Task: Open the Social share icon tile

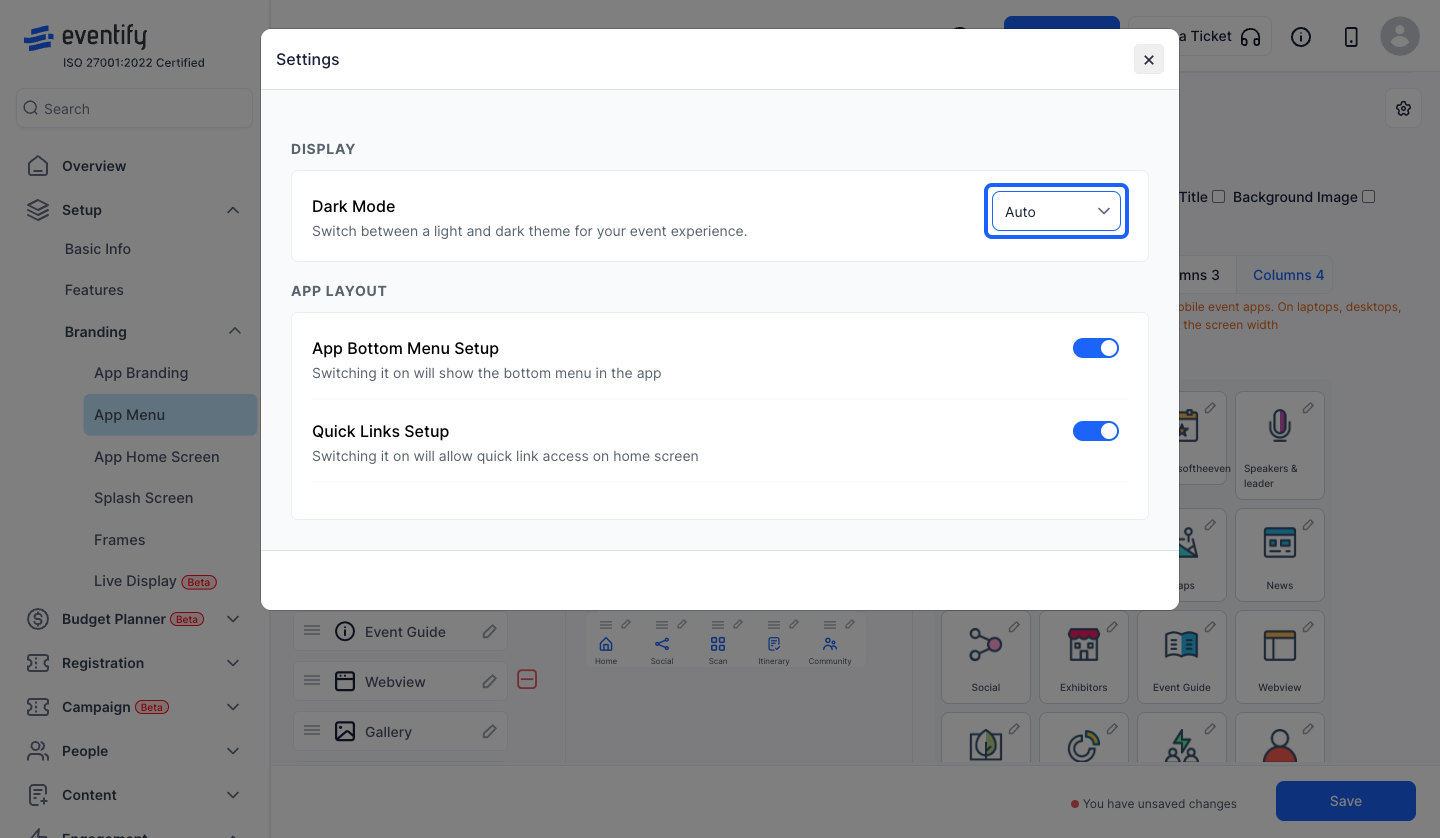Action: [985, 646]
